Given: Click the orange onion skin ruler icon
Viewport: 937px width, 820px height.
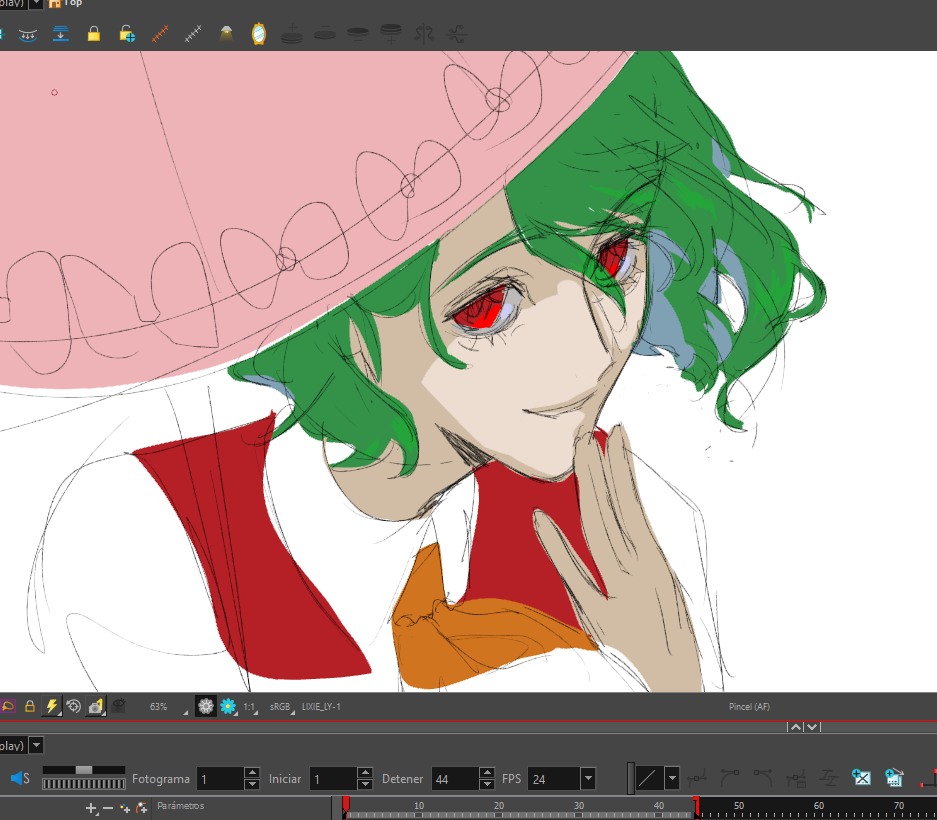Looking at the screenshot, I should tap(160, 34).
